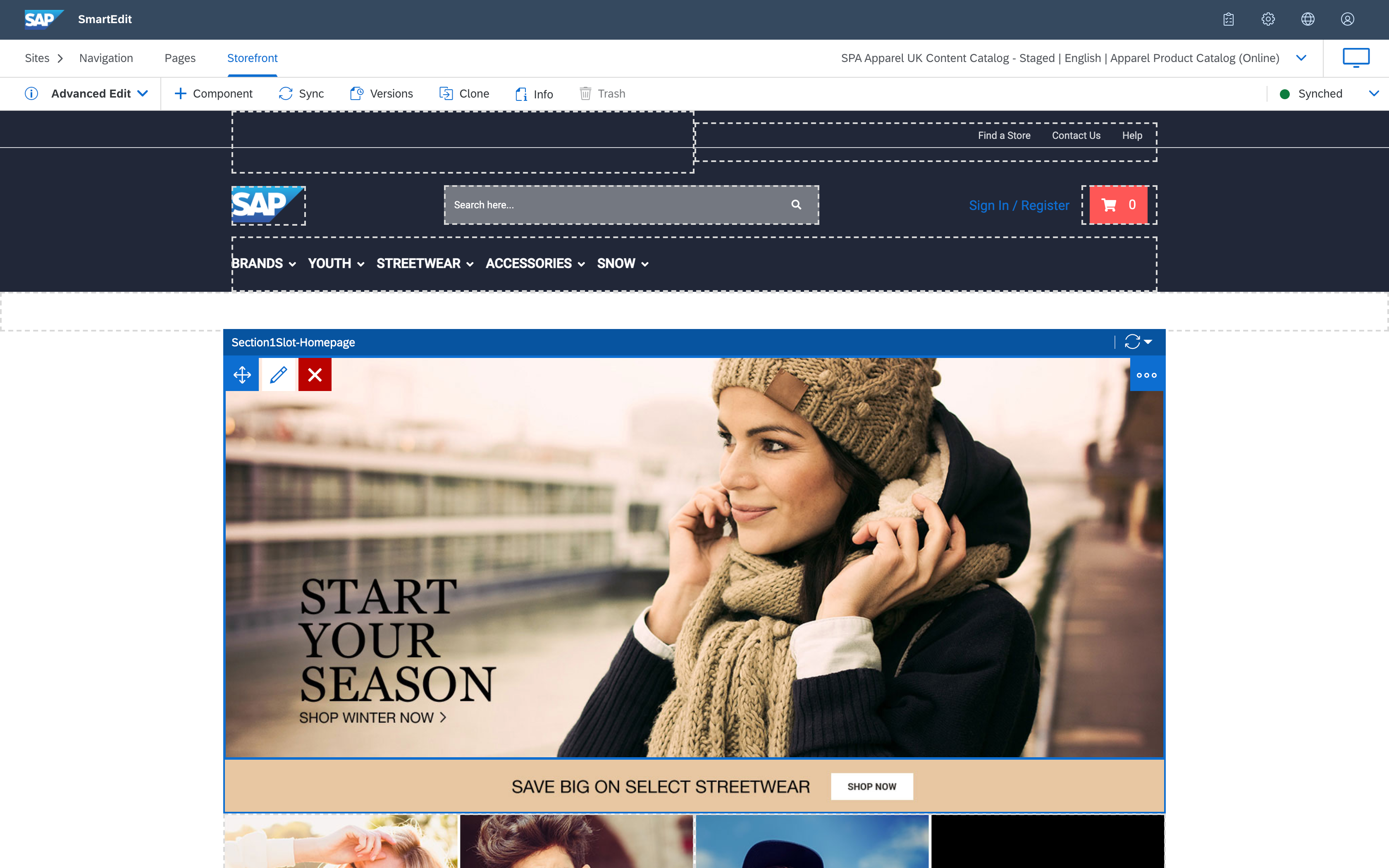Open the user account icon
Image resolution: width=1389 pixels, height=868 pixels.
pos(1347,19)
